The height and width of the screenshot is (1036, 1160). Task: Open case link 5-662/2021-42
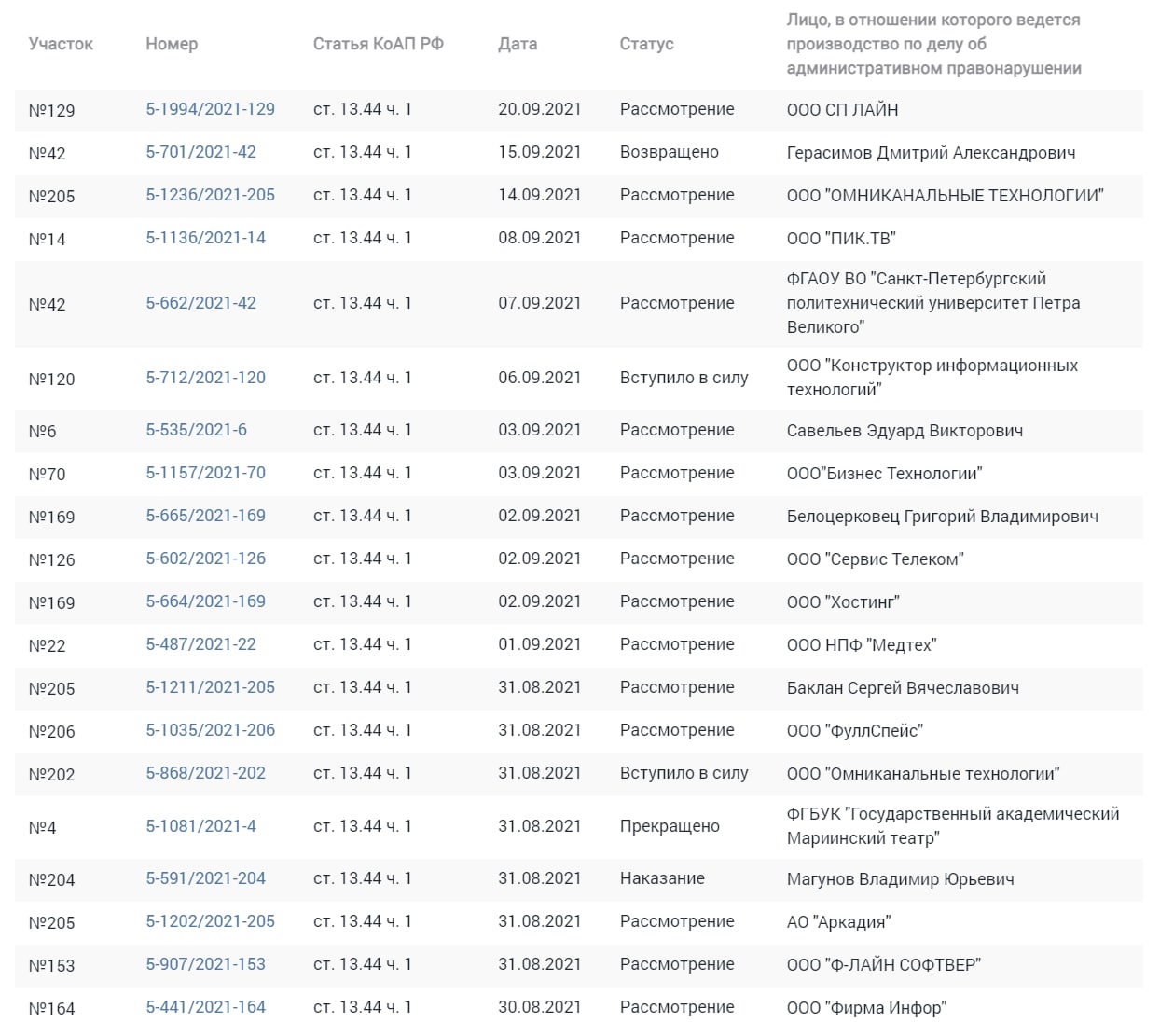click(x=200, y=303)
